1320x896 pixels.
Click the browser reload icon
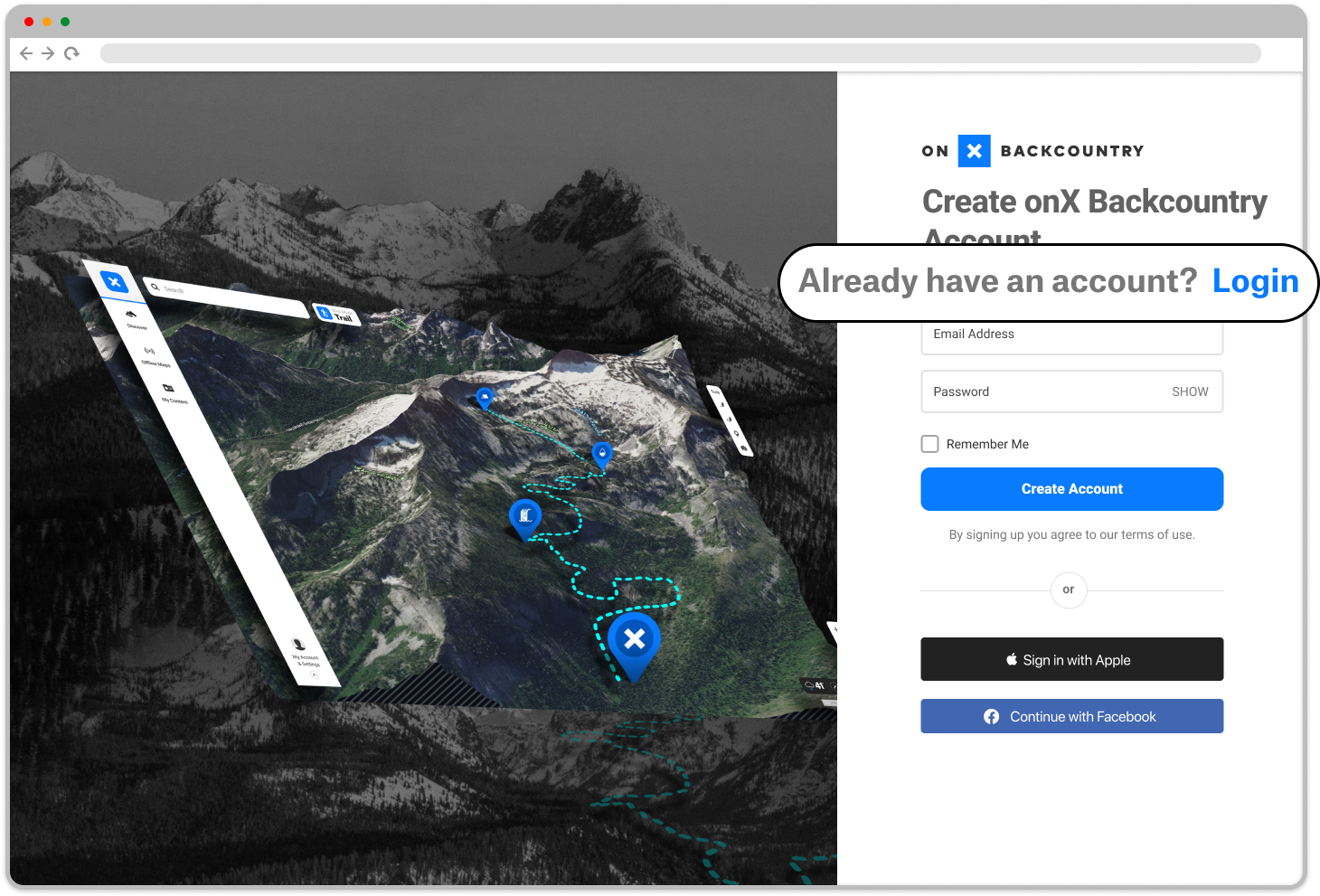[71, 53]
